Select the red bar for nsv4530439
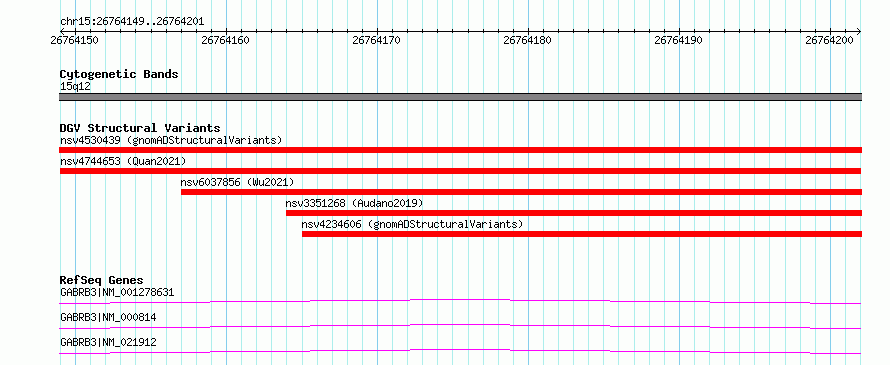Screen dimensions: 890x365 (x=460, y=150)
